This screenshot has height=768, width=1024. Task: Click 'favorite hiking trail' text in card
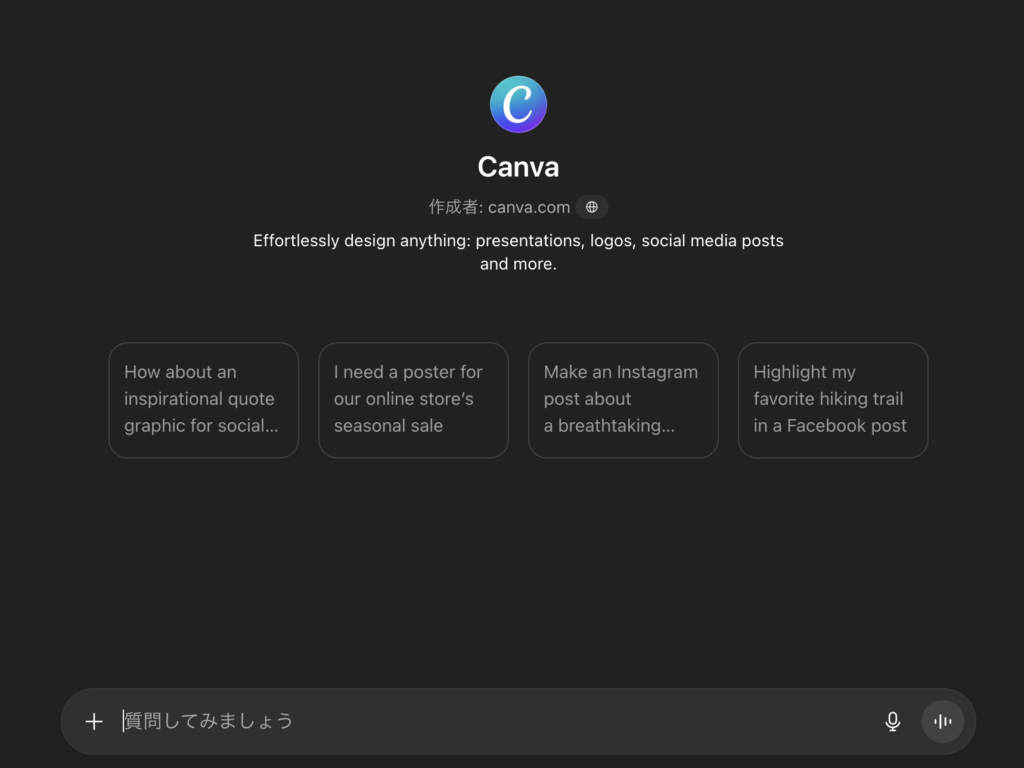828,399
